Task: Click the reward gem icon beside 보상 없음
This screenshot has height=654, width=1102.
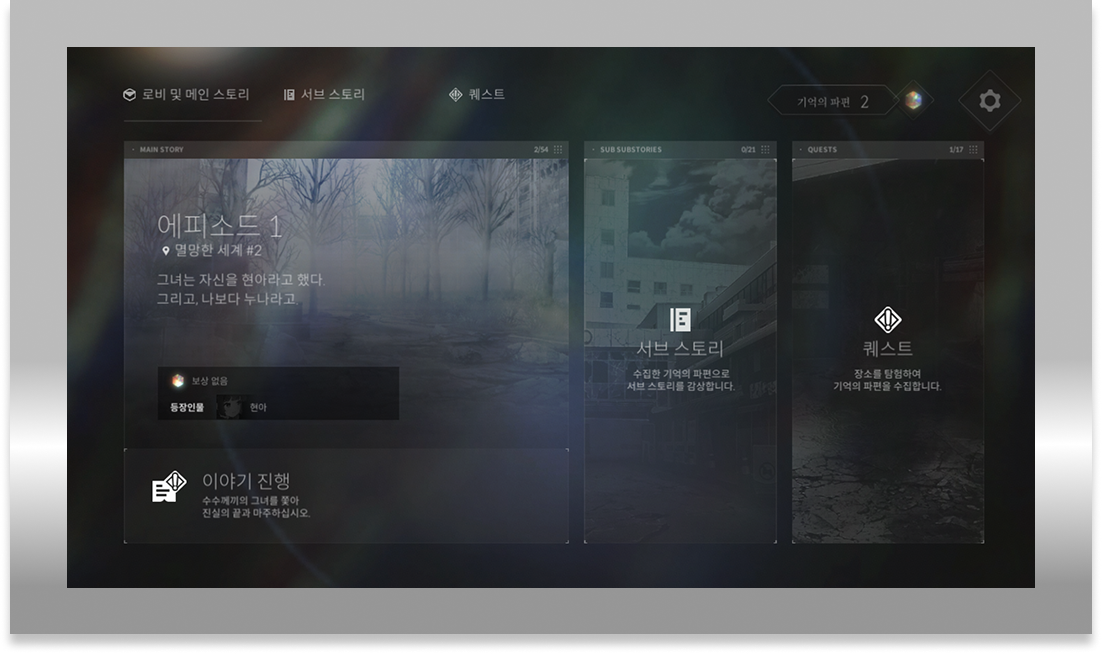Action: click(x=178, y=380)
